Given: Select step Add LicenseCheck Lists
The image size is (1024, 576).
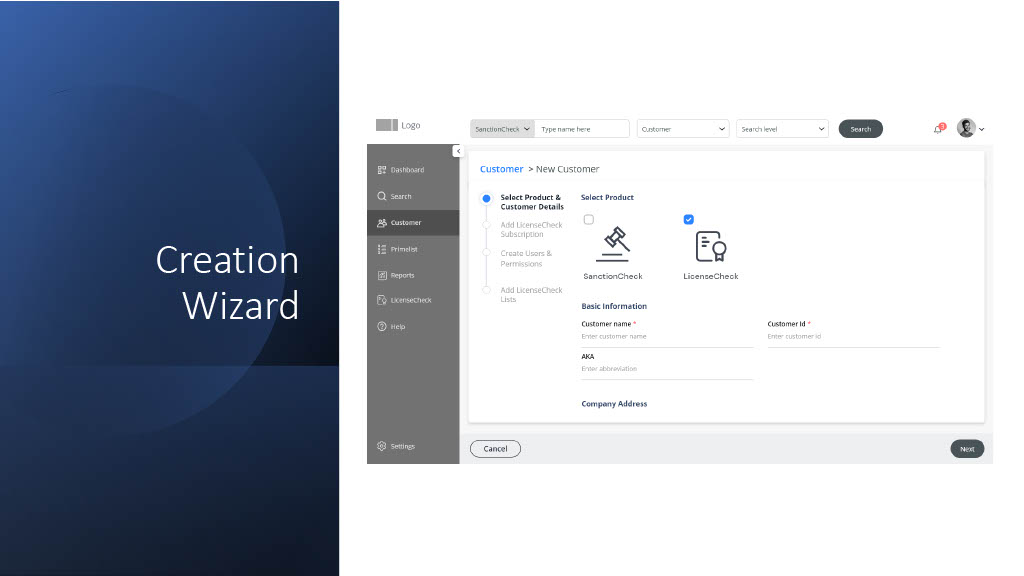Looking at the screenshot, I should pos(531,295).
